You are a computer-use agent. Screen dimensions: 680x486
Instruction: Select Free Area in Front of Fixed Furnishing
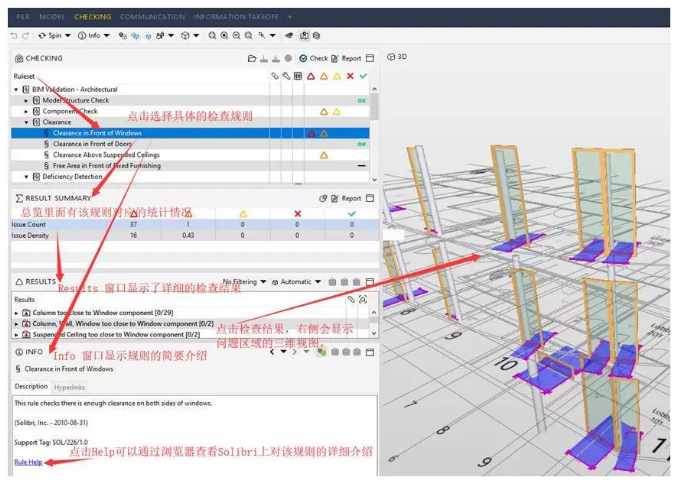point(107,166)
